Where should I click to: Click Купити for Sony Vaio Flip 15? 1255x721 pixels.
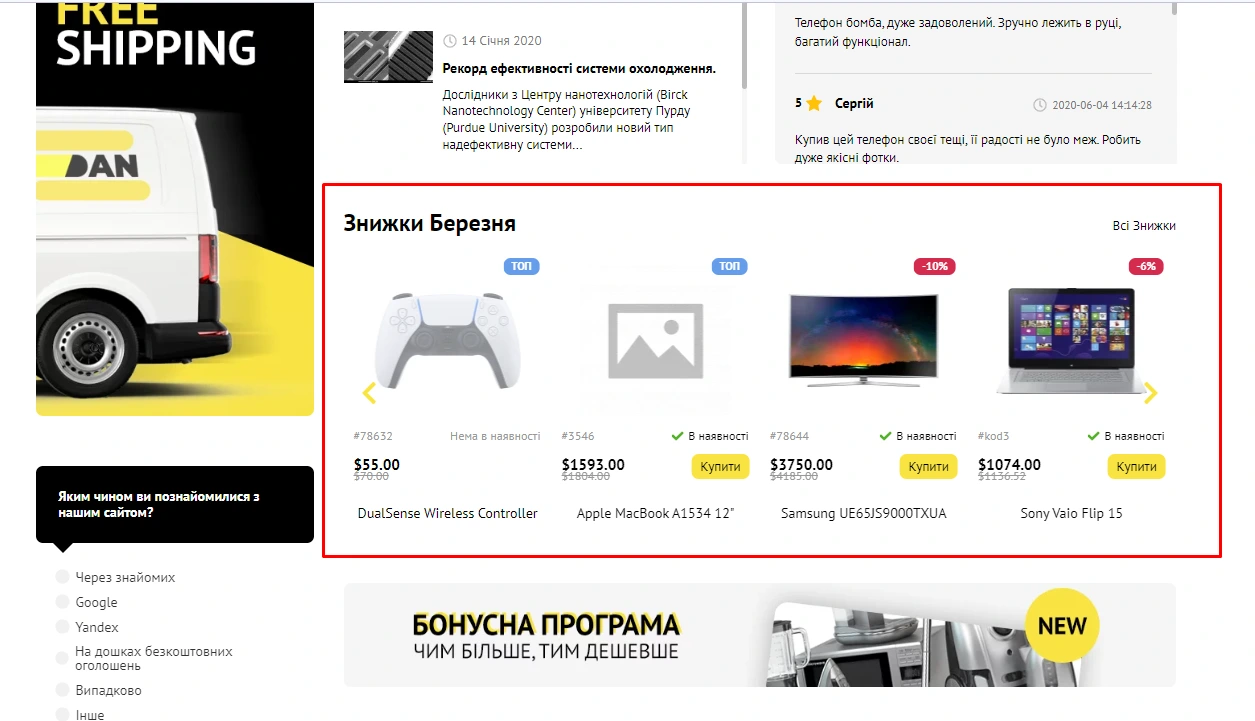coord(1136,466)
